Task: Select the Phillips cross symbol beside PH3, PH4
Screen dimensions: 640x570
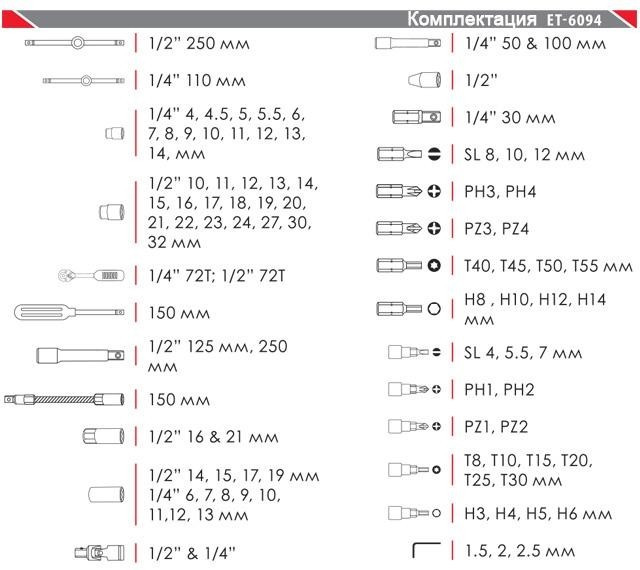Action: click(433, 192)
